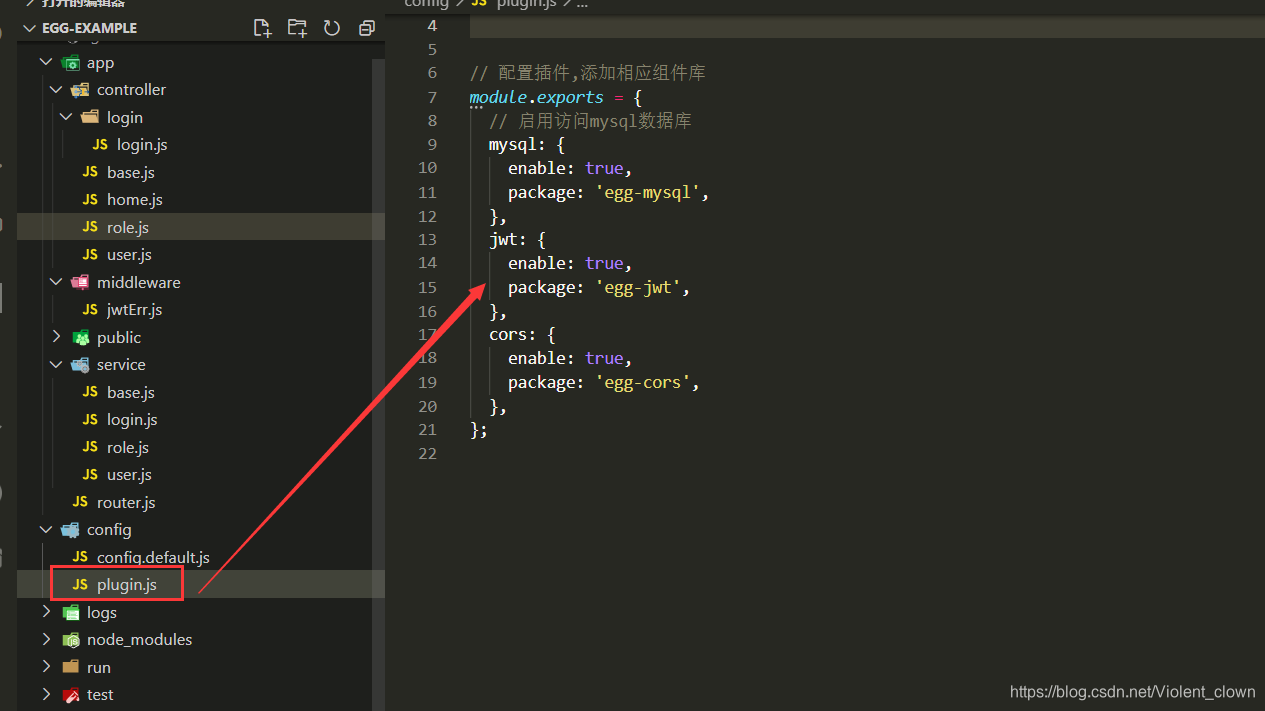Click the New Folder icon in Explorer
This screenshot has width=1265, height=711.
click(x=297, y=28)
